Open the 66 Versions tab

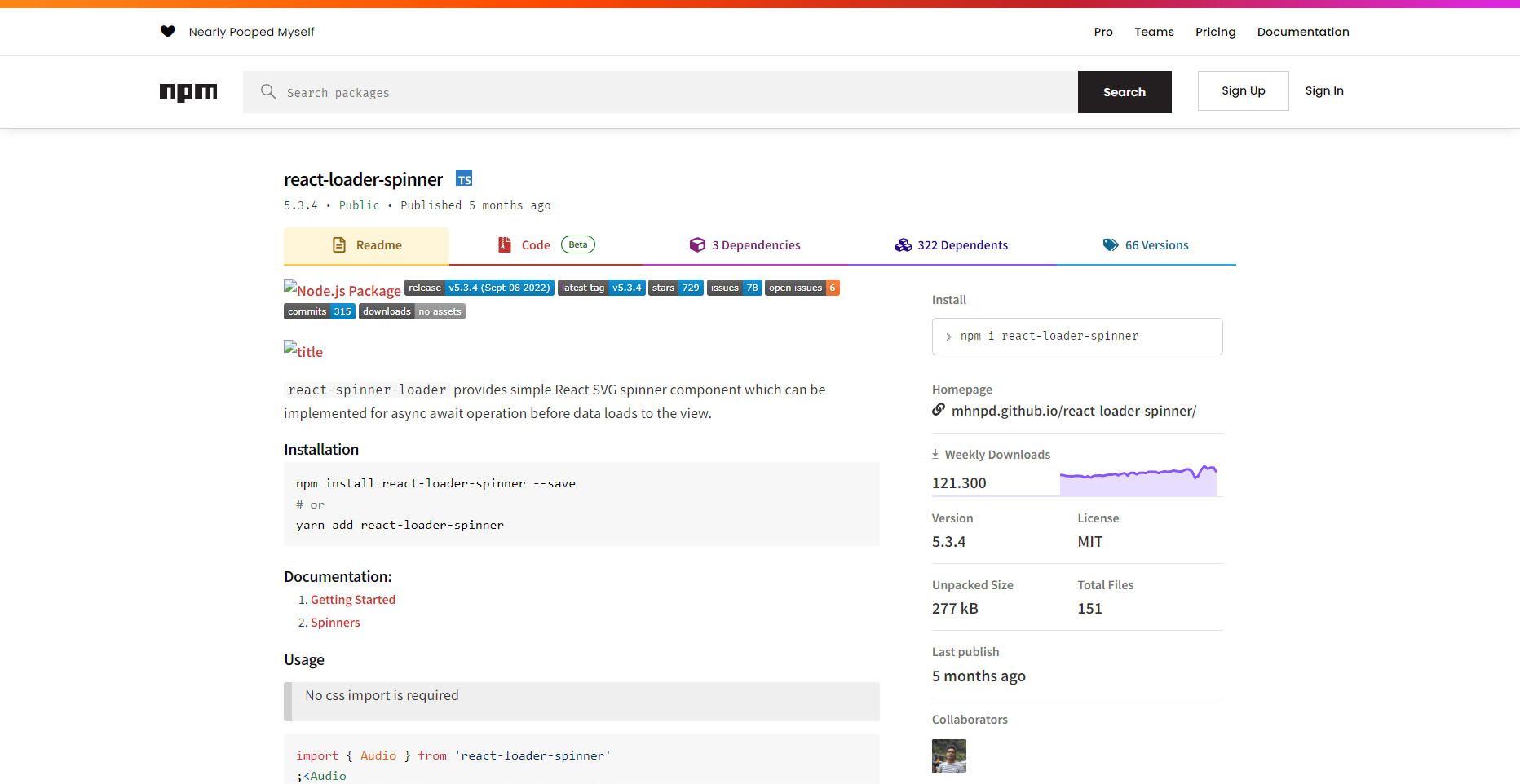point(1146,245)
